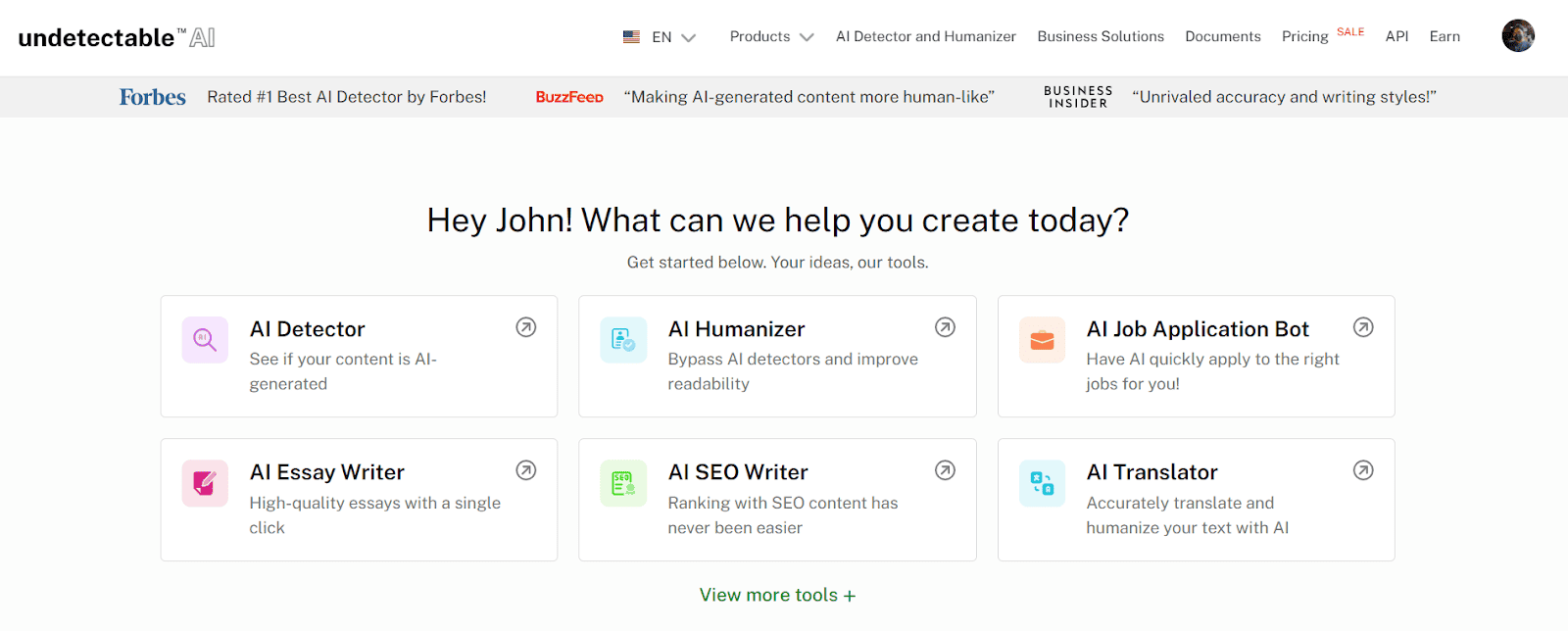
Task: Click the undetectable AI logo
Action: [117, 37]
